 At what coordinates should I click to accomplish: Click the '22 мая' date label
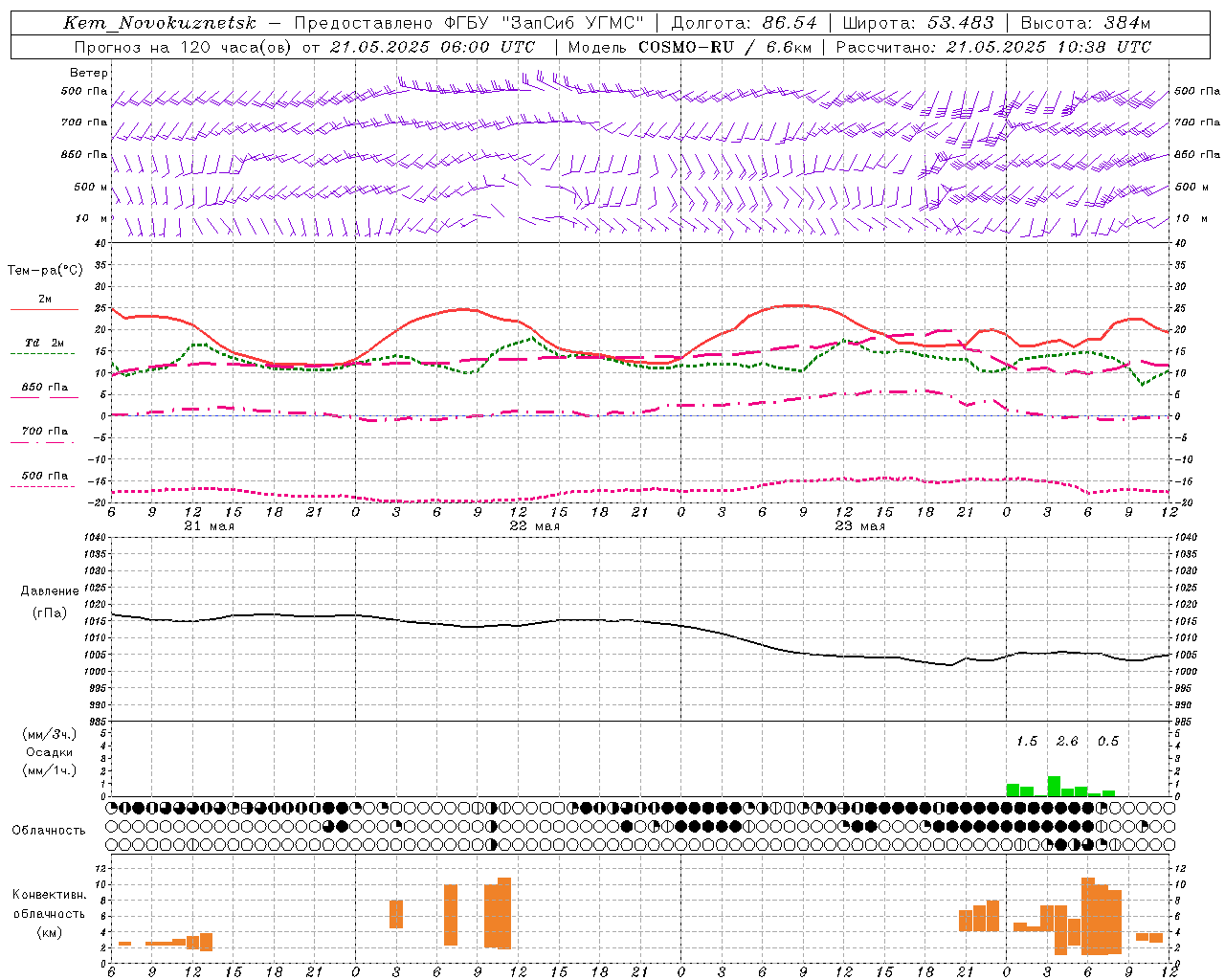[534, 526]
